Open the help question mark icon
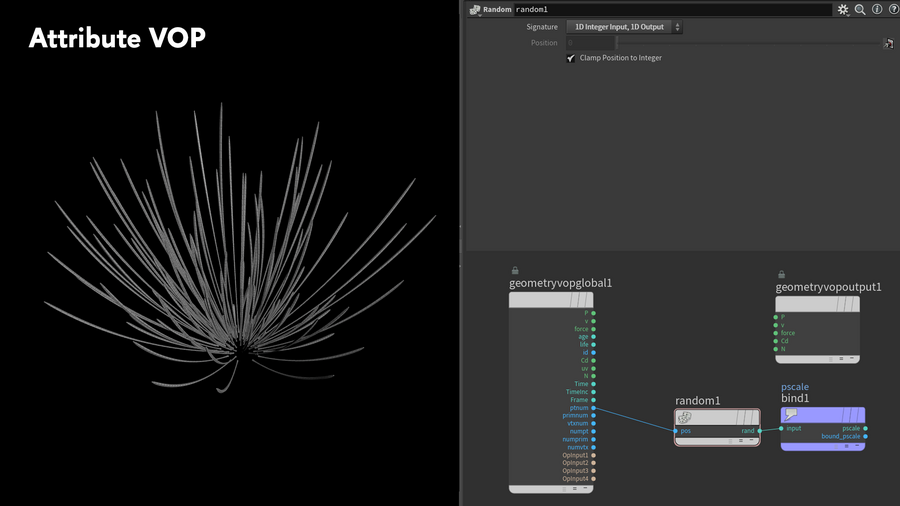 (x=893, y=9)
